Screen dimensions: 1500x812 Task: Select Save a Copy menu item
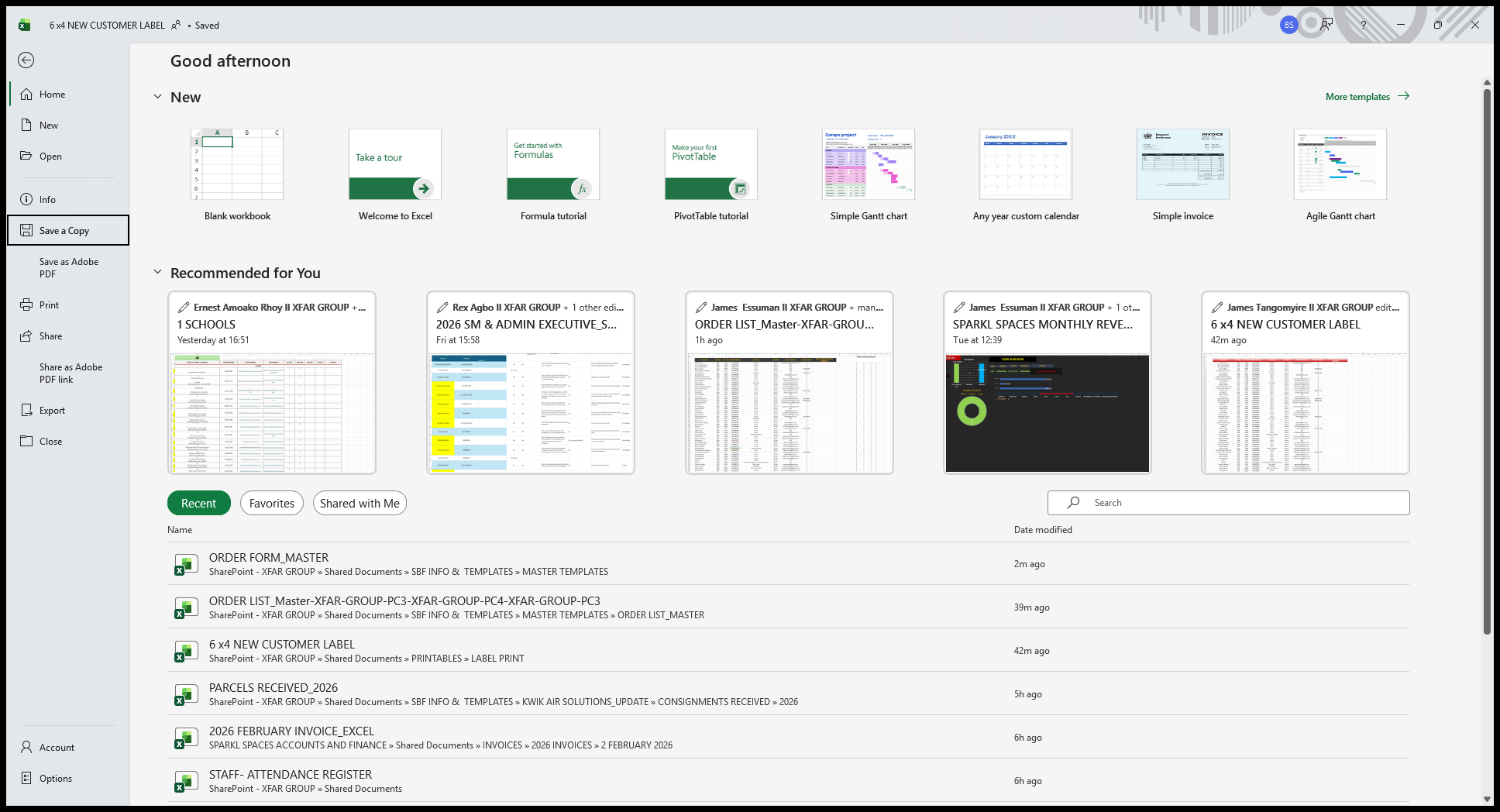click(68, 231)
